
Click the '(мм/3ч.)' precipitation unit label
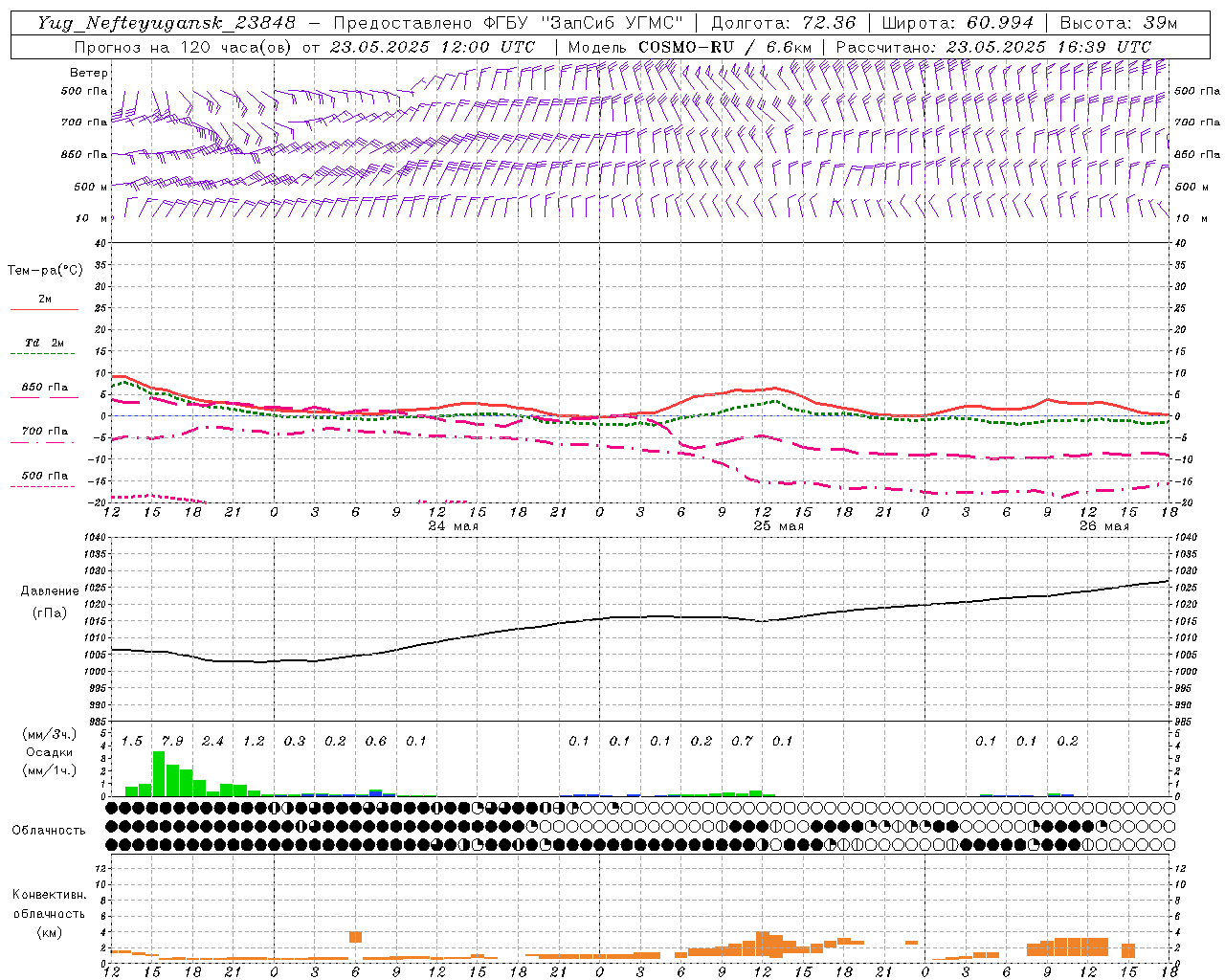50,735
